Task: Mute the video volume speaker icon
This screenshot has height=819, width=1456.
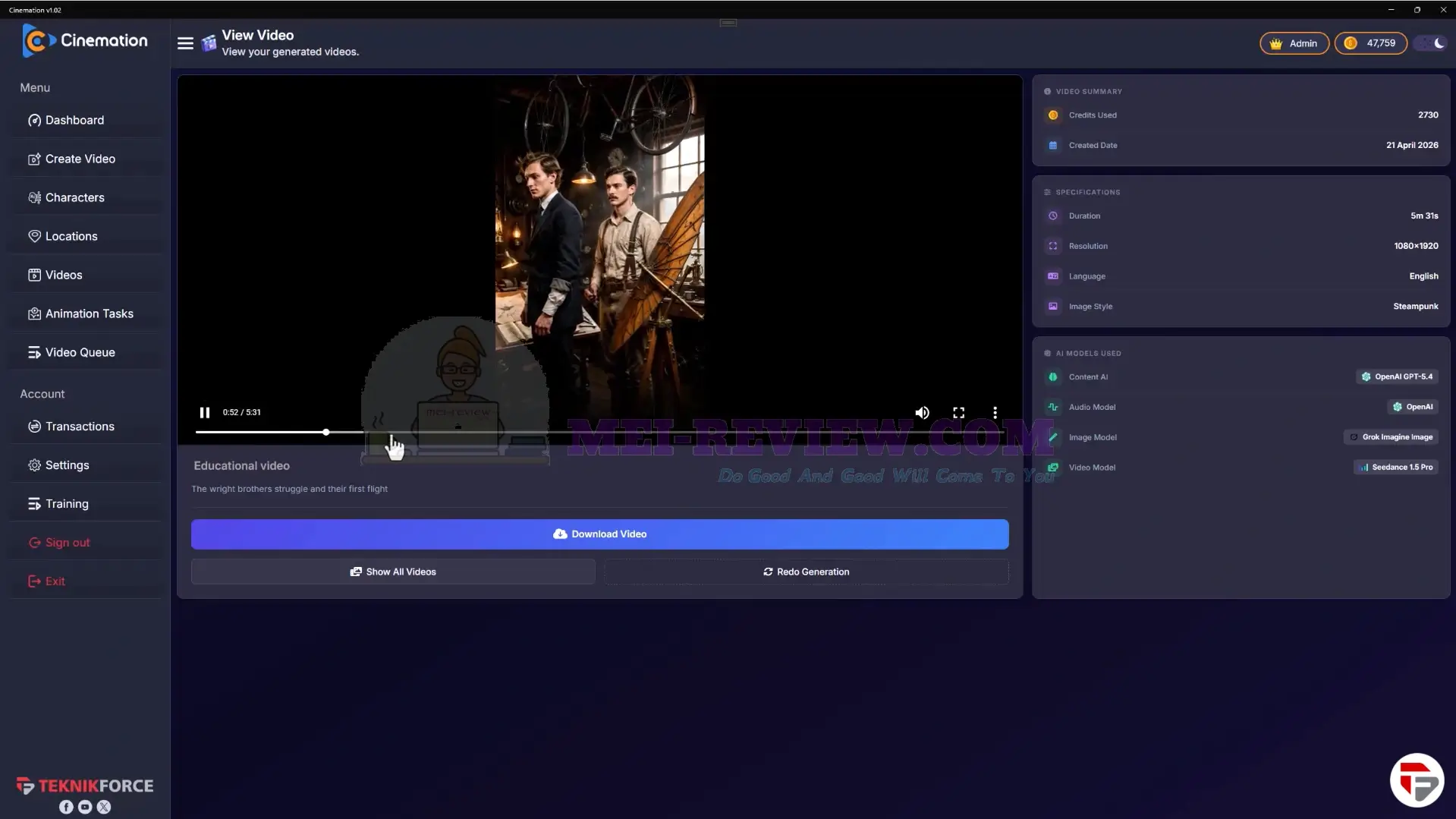Action: (x=922, y=412)
